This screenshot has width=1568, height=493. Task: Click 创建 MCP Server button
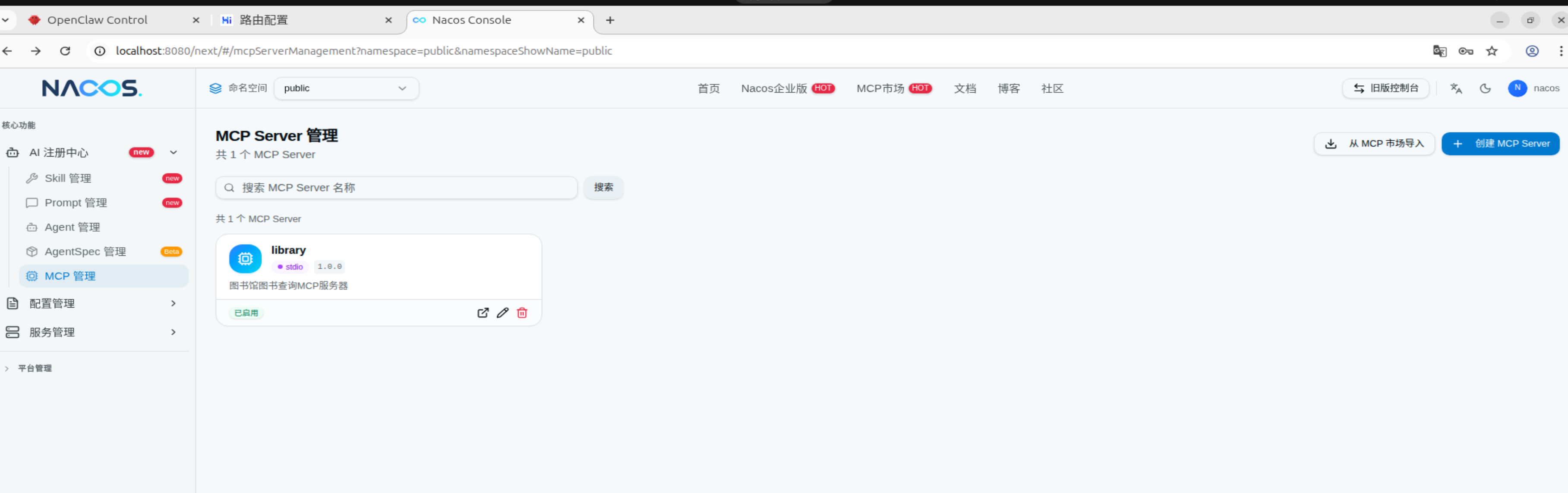tap(1500, 144)
